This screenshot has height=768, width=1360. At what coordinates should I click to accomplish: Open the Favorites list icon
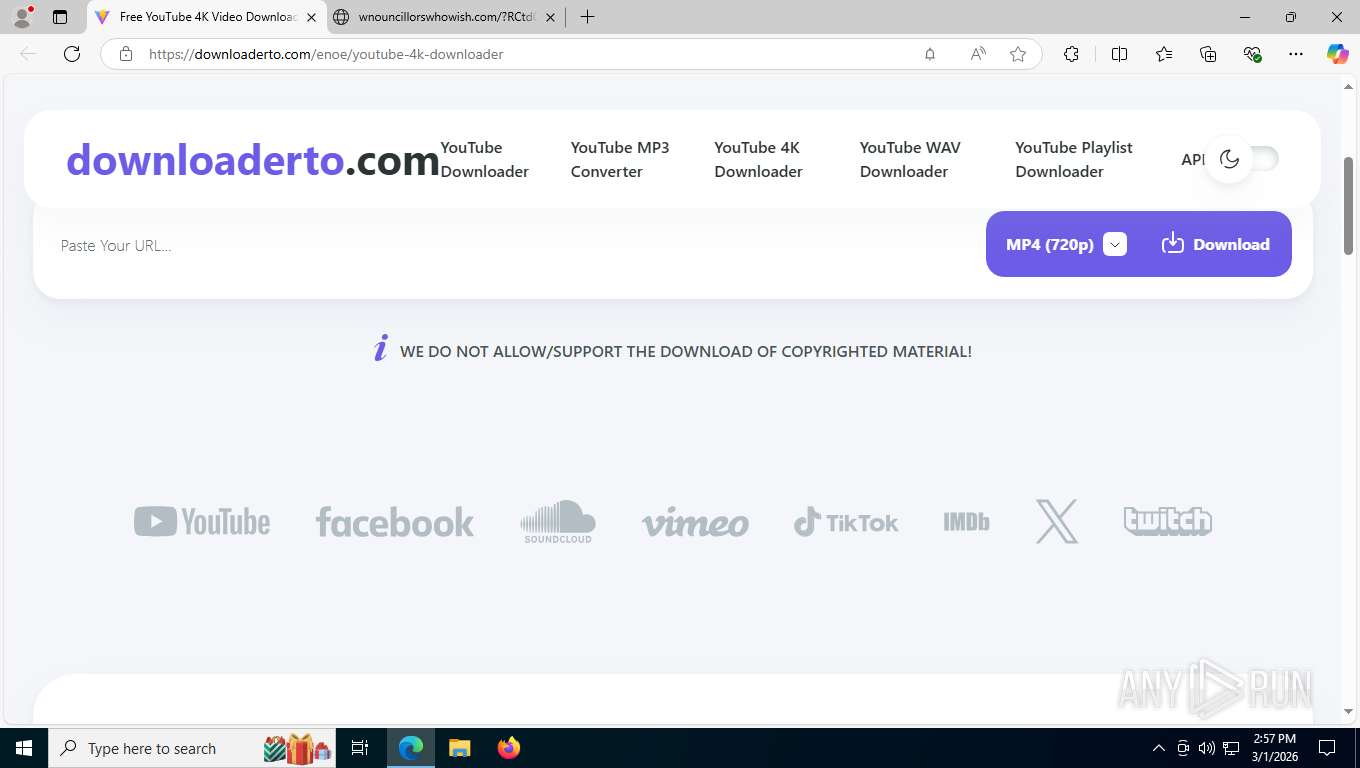tap(1164, 54)
